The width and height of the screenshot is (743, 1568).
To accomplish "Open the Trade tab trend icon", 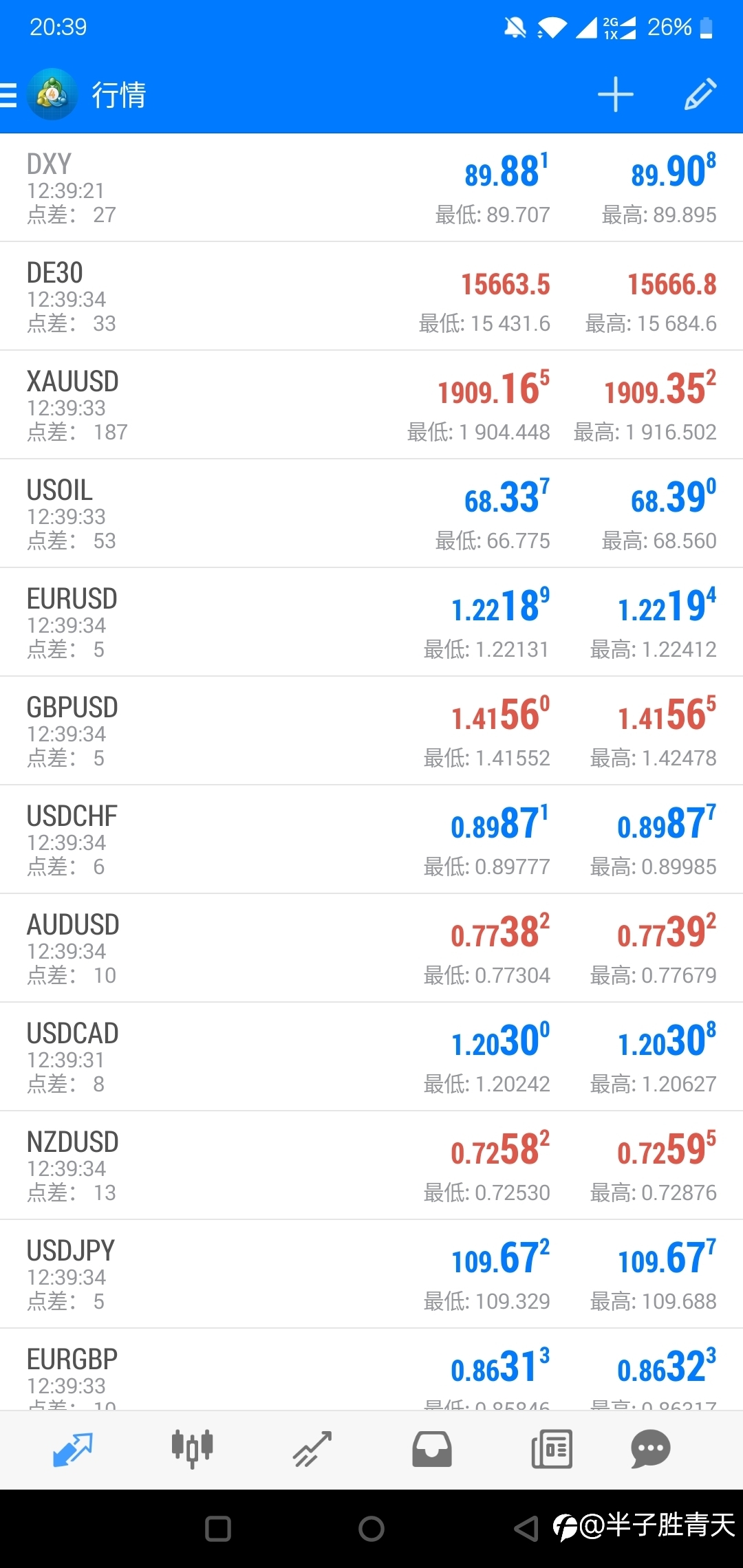I will click(x=312, y=1449).
